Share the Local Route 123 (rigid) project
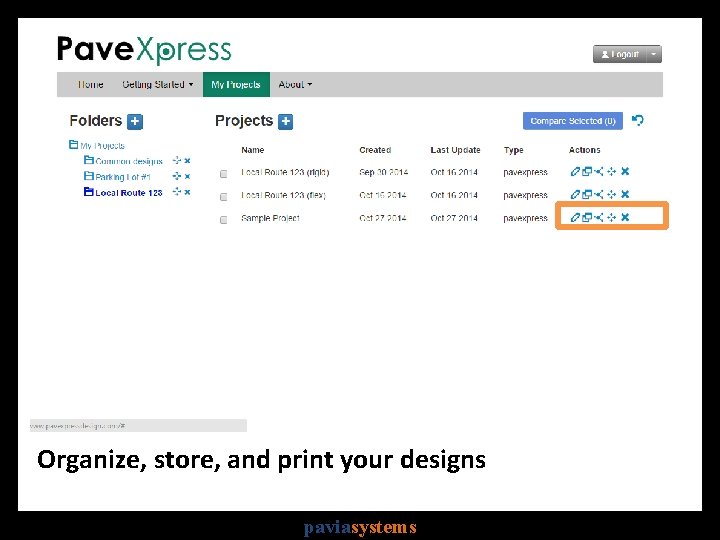This screenshot has height=540, width=720. (x=598, y=172)
